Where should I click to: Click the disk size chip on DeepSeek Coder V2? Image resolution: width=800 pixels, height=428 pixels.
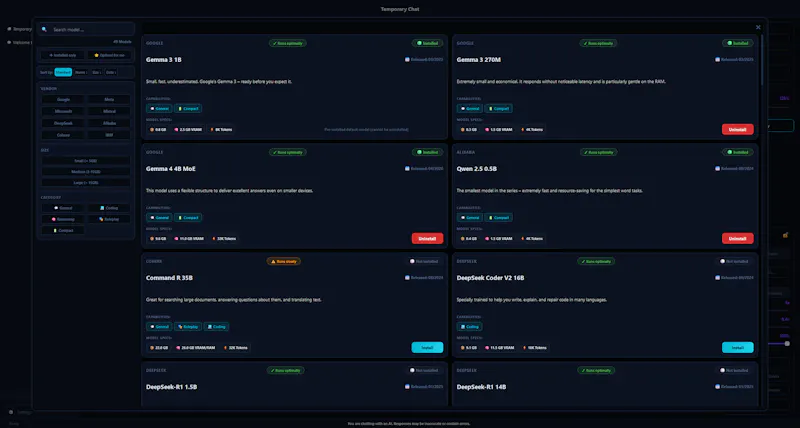click(469, 347)
